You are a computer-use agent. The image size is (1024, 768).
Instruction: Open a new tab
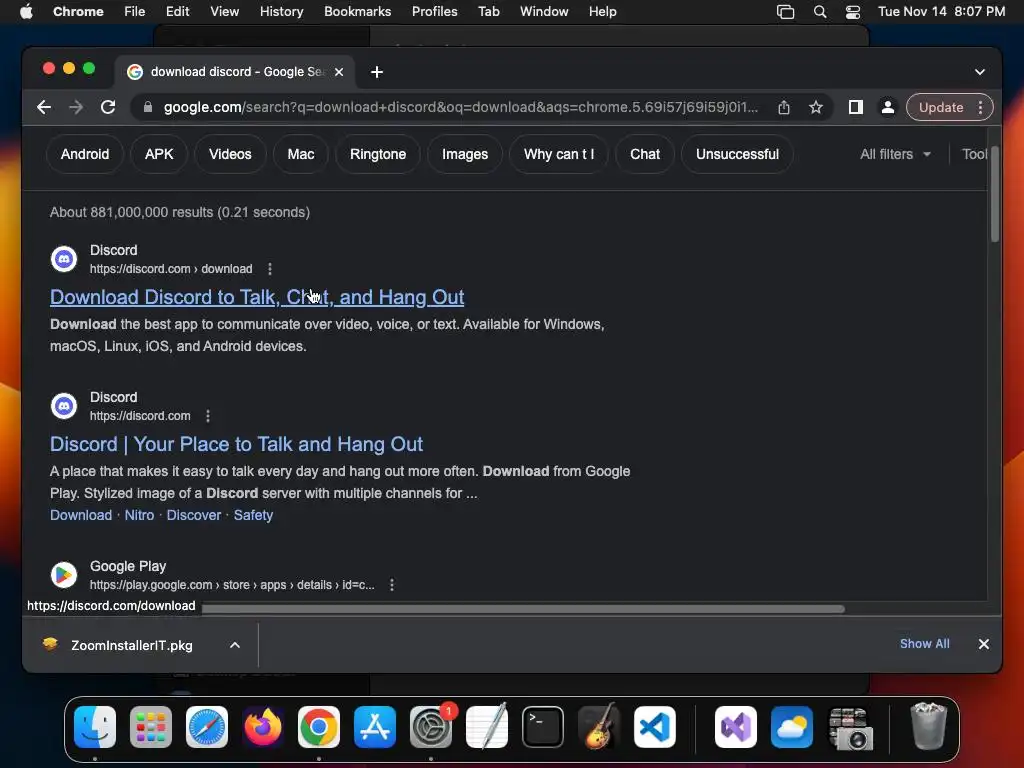tap(377, 72)
